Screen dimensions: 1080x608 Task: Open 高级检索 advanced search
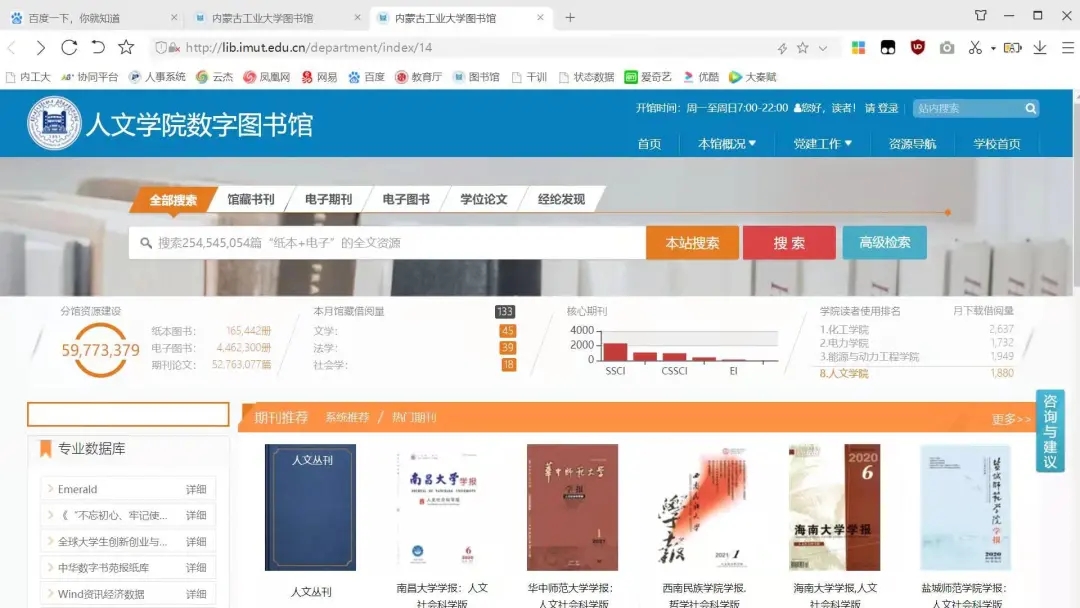click(x=884, y=243)
